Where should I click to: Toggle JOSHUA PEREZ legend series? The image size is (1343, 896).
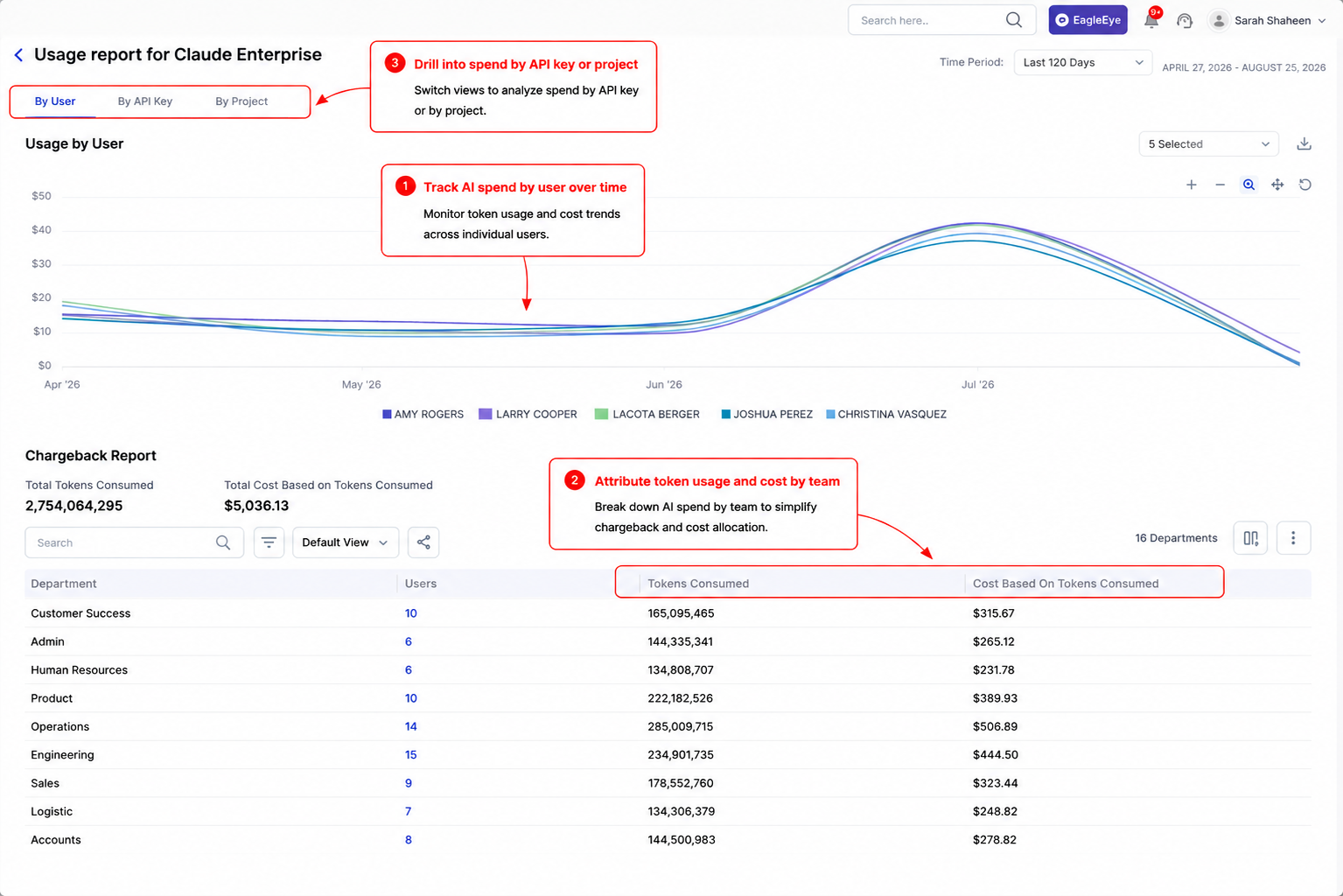tap(767, 415)
